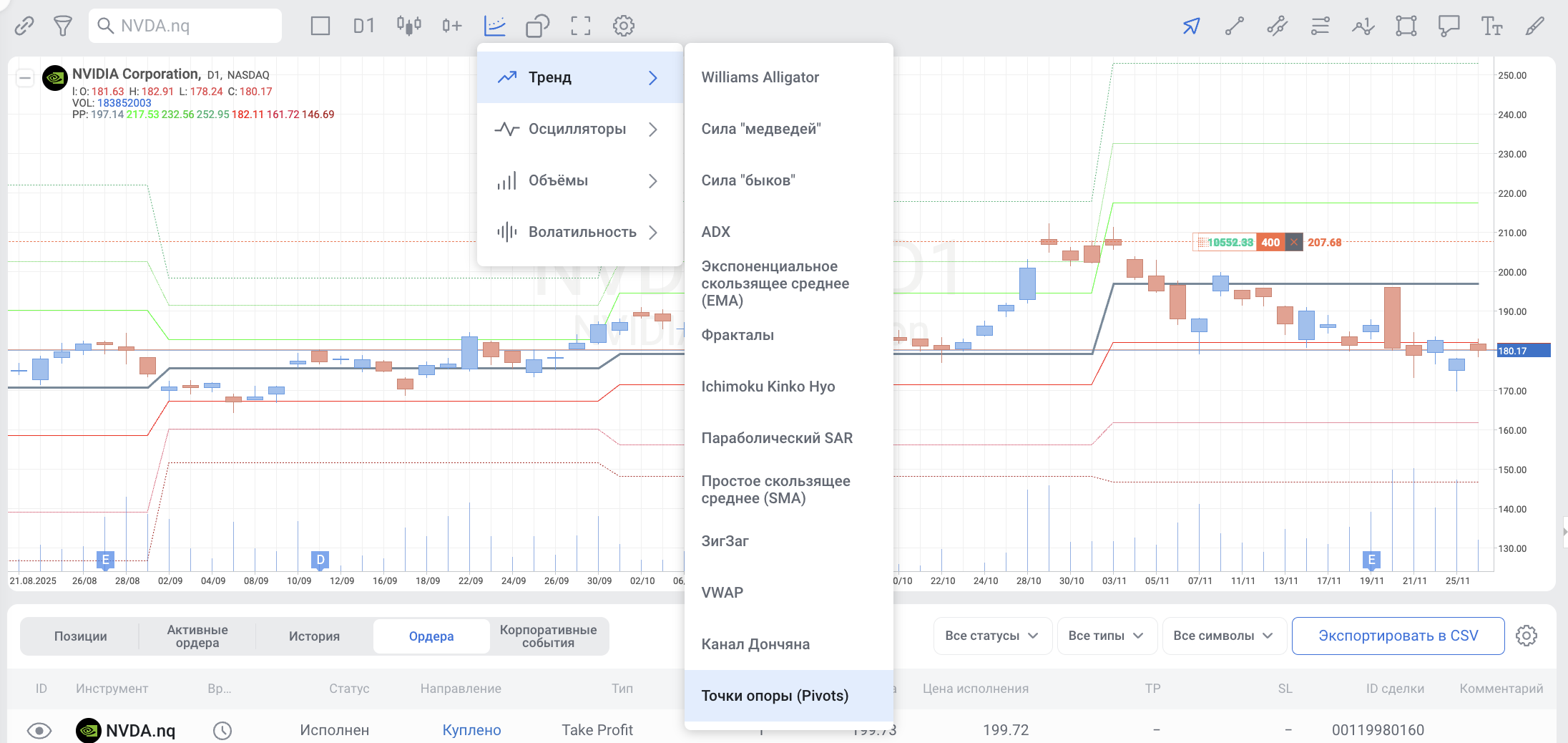Open the candlestick chart type selector

click(409, 26)
